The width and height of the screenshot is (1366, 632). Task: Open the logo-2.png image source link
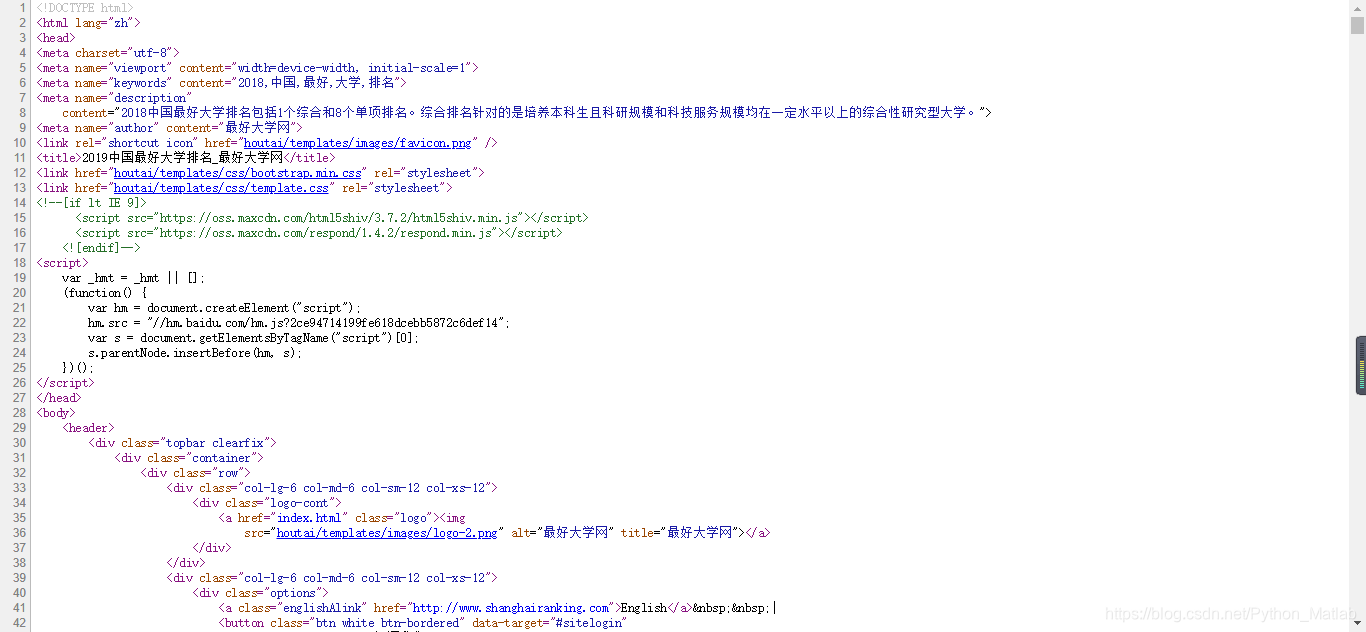pyautogui.click(x=386, y=532)
